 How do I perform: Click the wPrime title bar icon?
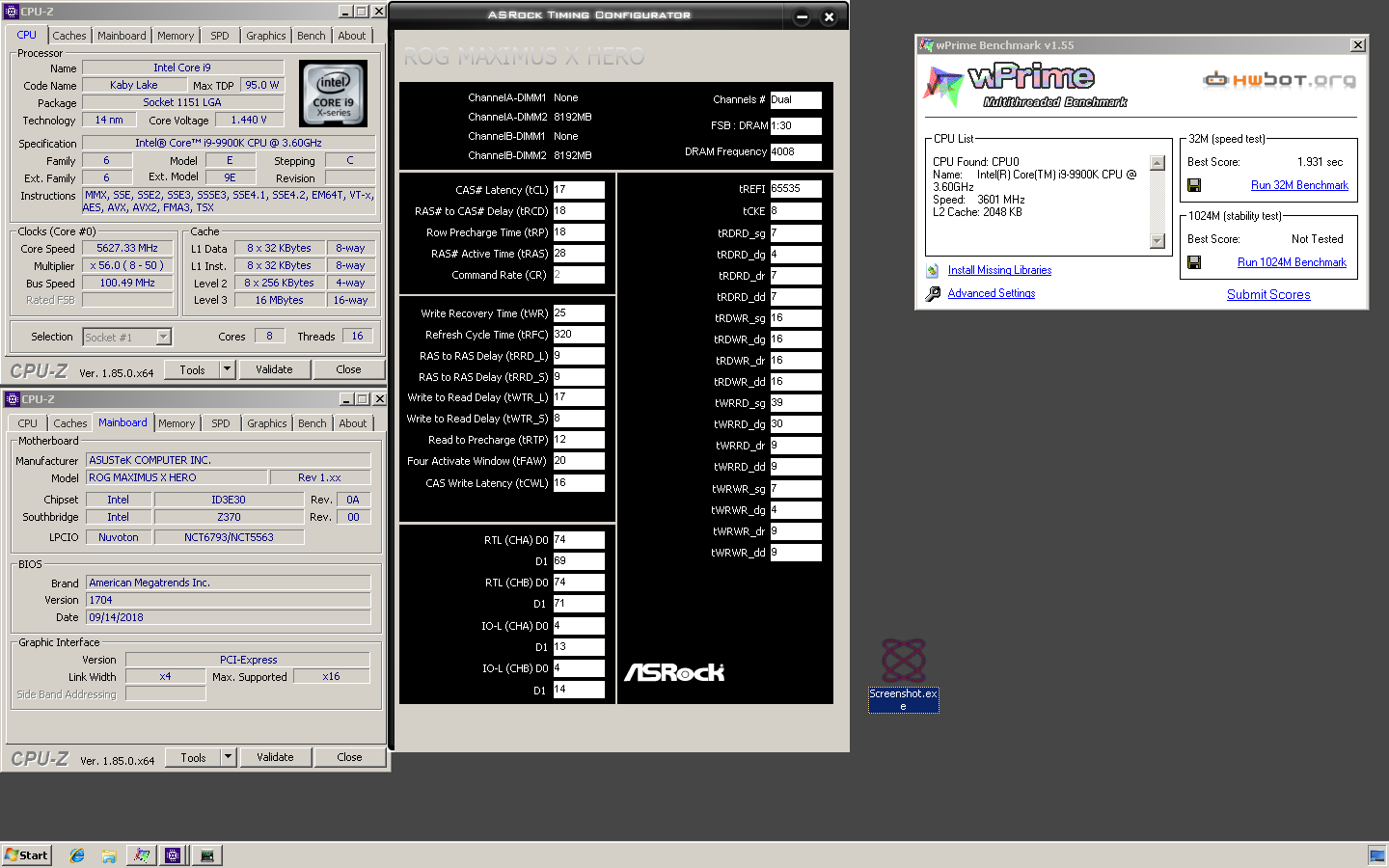[926, 45]
